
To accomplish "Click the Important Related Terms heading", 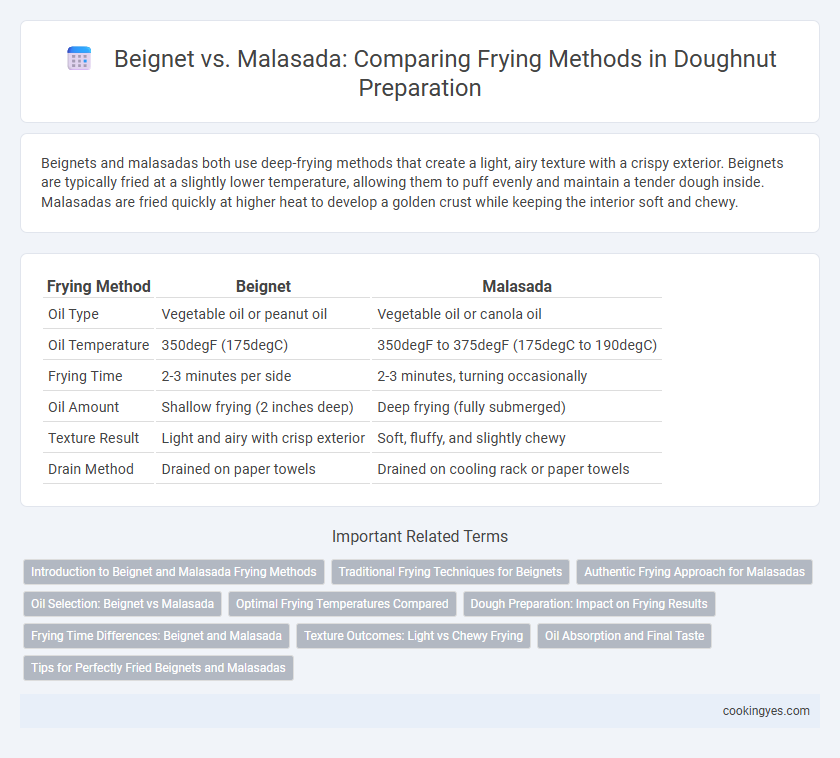I will coord(419,536).
